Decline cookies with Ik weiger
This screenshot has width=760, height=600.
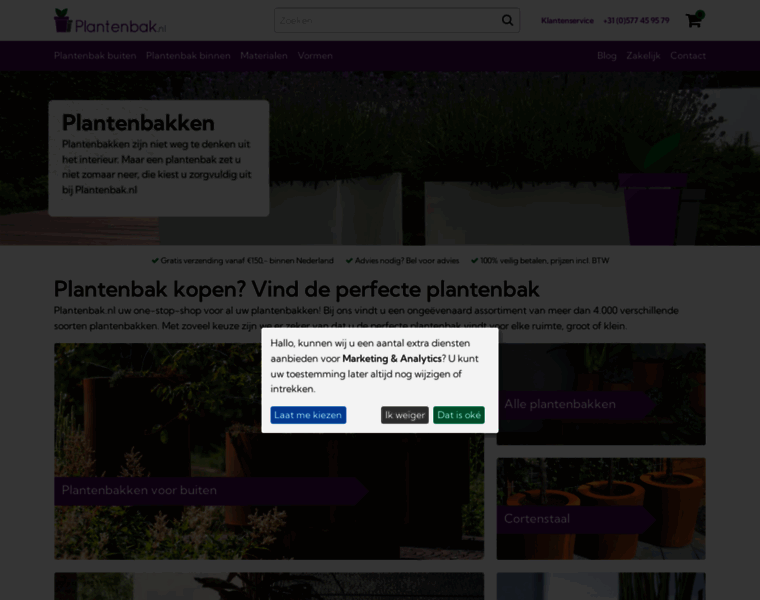405,415
